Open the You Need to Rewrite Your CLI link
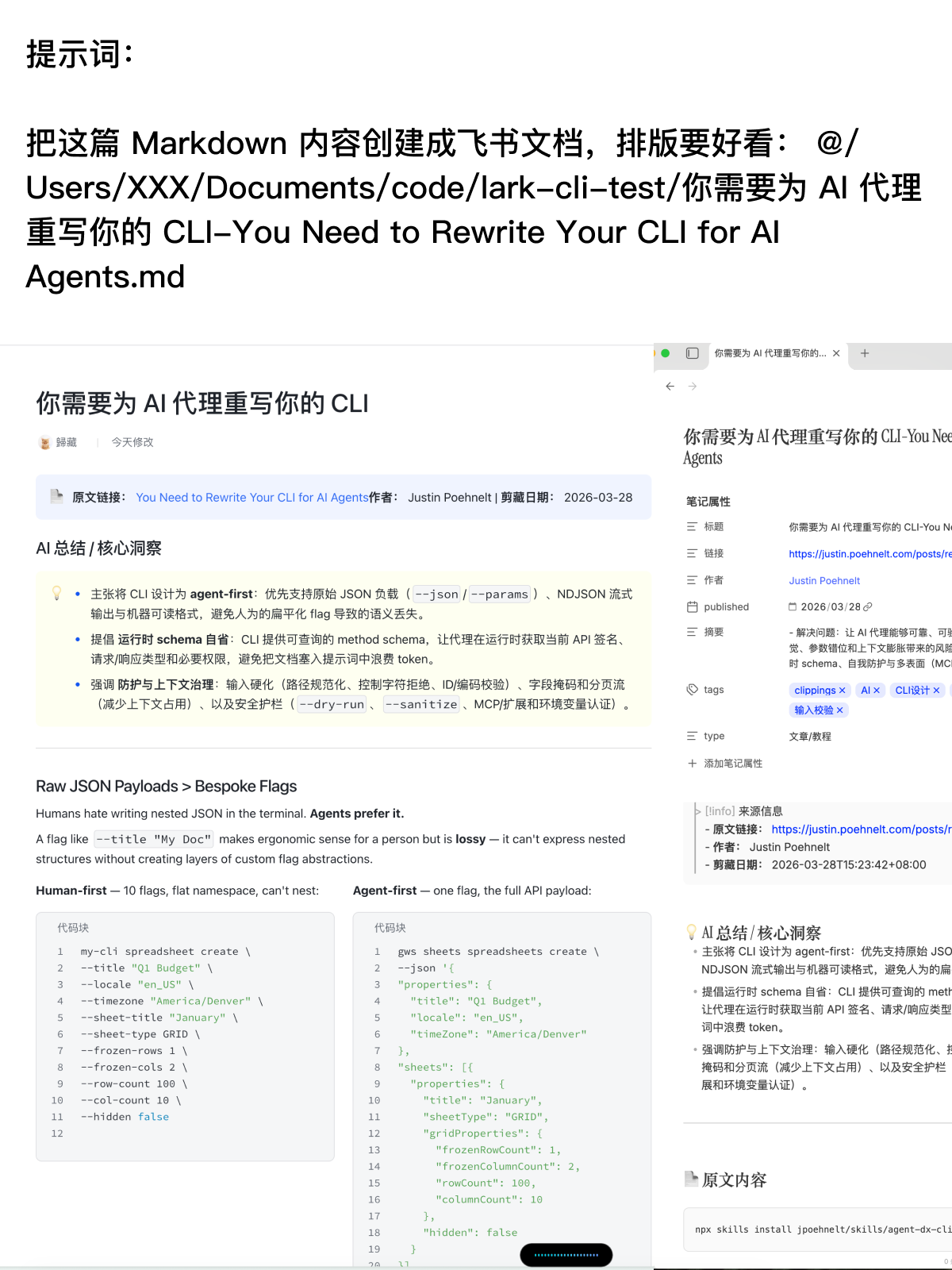The height and width of the screenshot is (1270, 952). [x=251, y=498]
